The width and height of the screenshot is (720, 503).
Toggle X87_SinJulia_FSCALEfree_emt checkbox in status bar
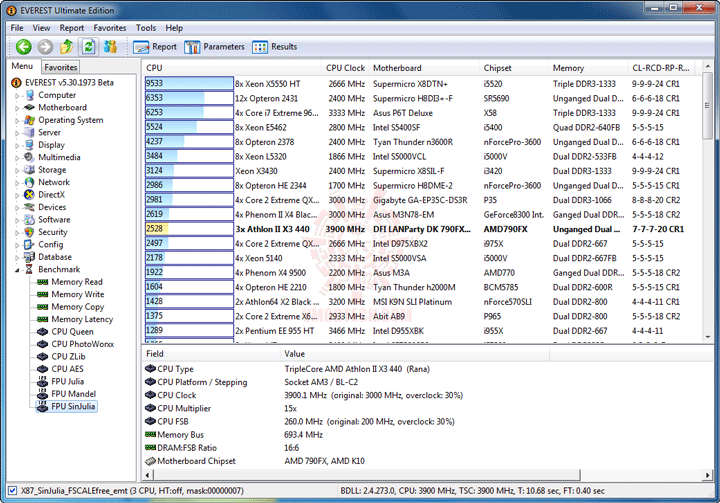12,491
